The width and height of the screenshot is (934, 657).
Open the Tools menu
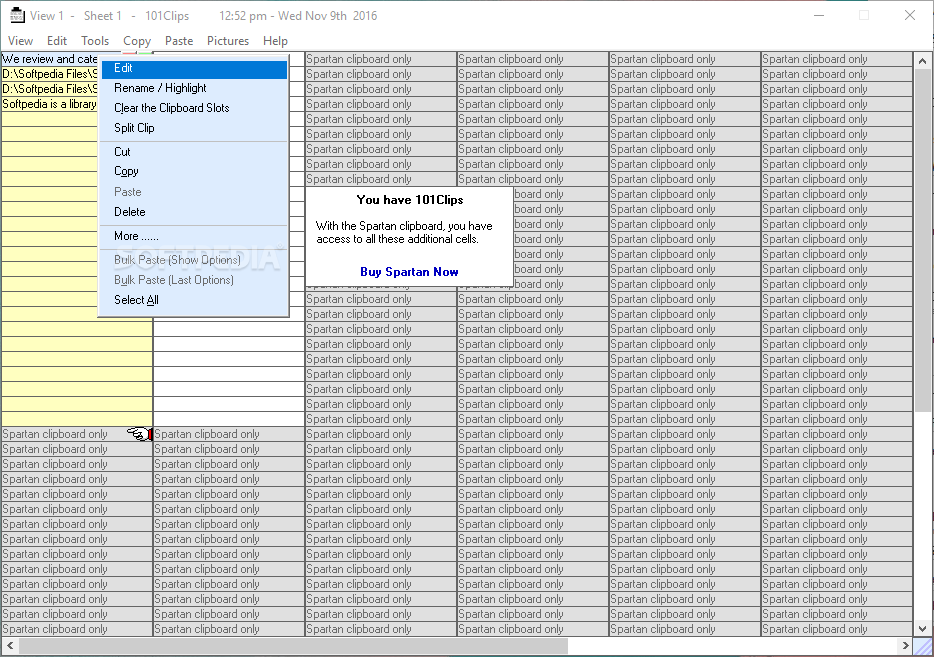point(95,41)
